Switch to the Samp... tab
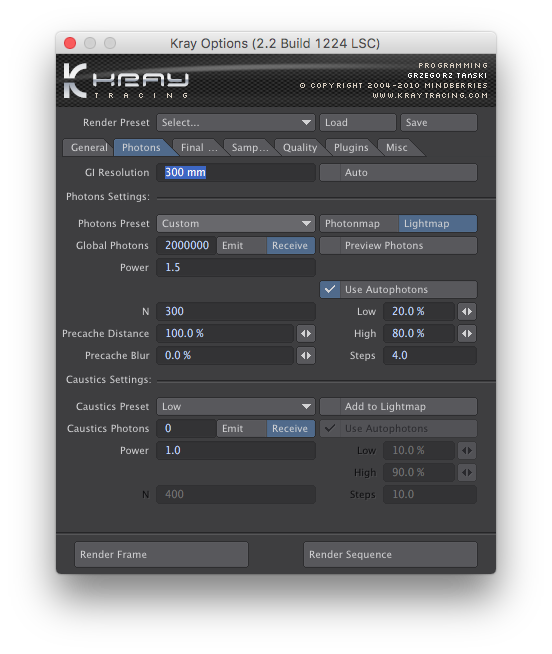Screen dimensions: 552x654 249,148
